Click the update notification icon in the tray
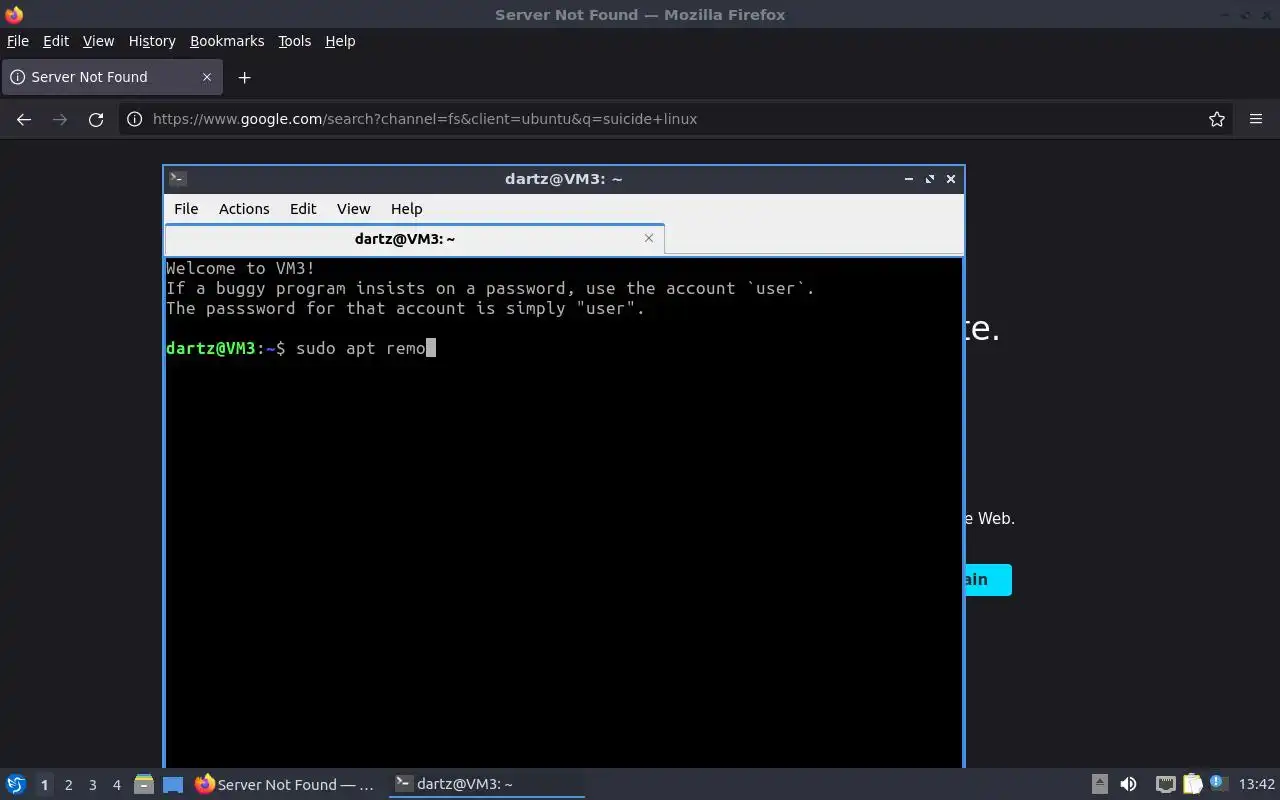The height and width of the screenshot is (800, 1280). 1218,784
